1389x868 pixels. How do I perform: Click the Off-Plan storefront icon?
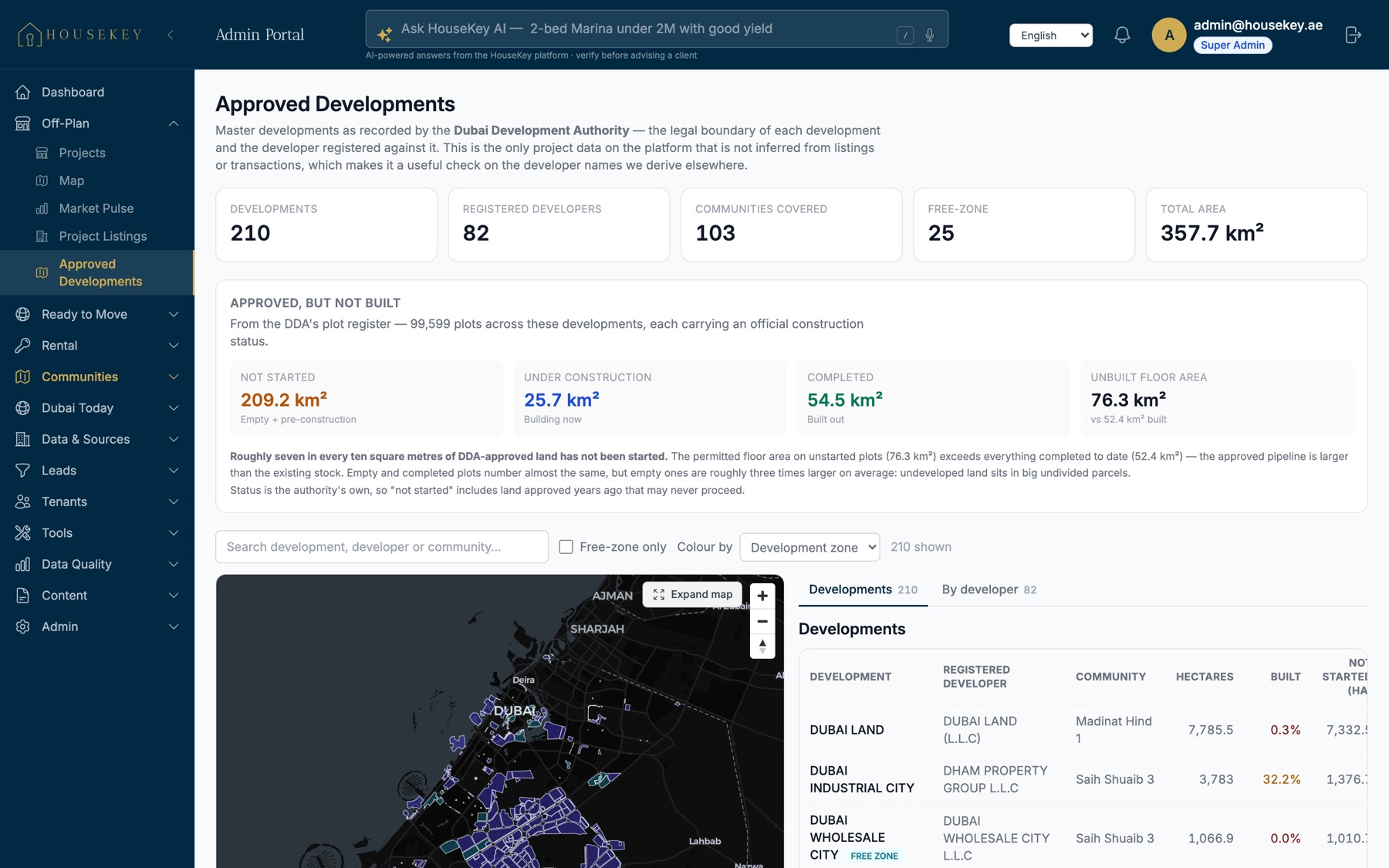pos(23,123)
